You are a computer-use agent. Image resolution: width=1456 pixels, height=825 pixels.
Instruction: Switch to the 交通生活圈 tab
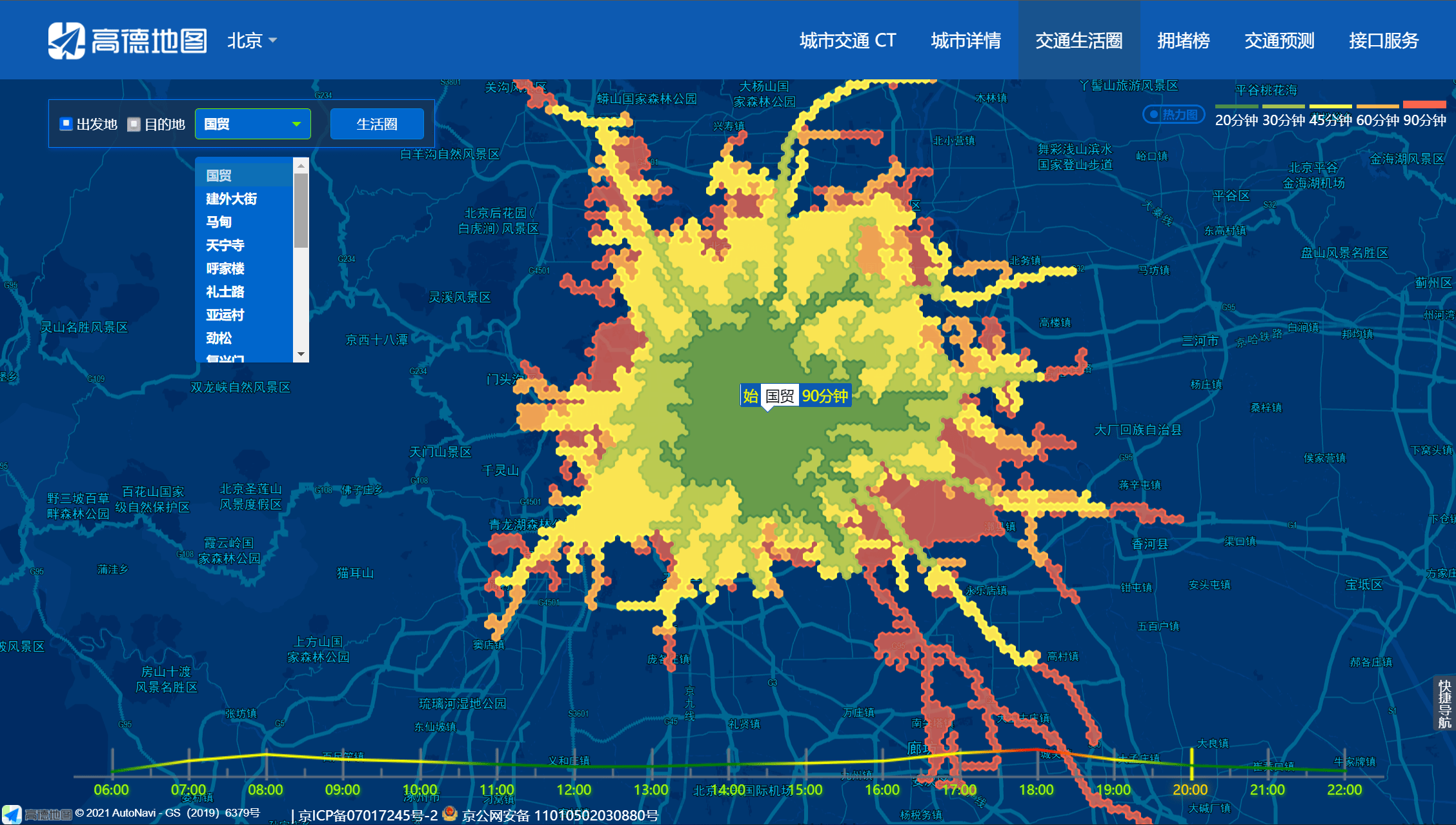pos(1079,41)
